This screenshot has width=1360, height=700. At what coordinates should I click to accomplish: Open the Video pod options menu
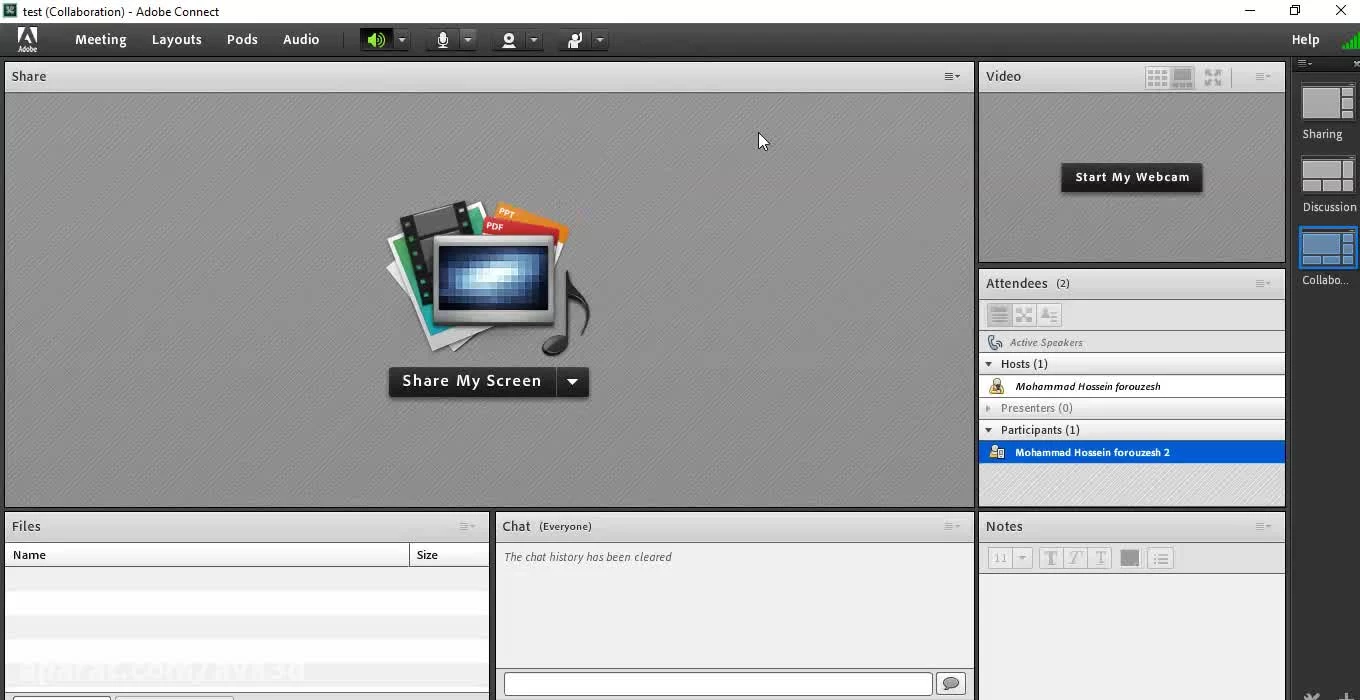point(1263,77)
